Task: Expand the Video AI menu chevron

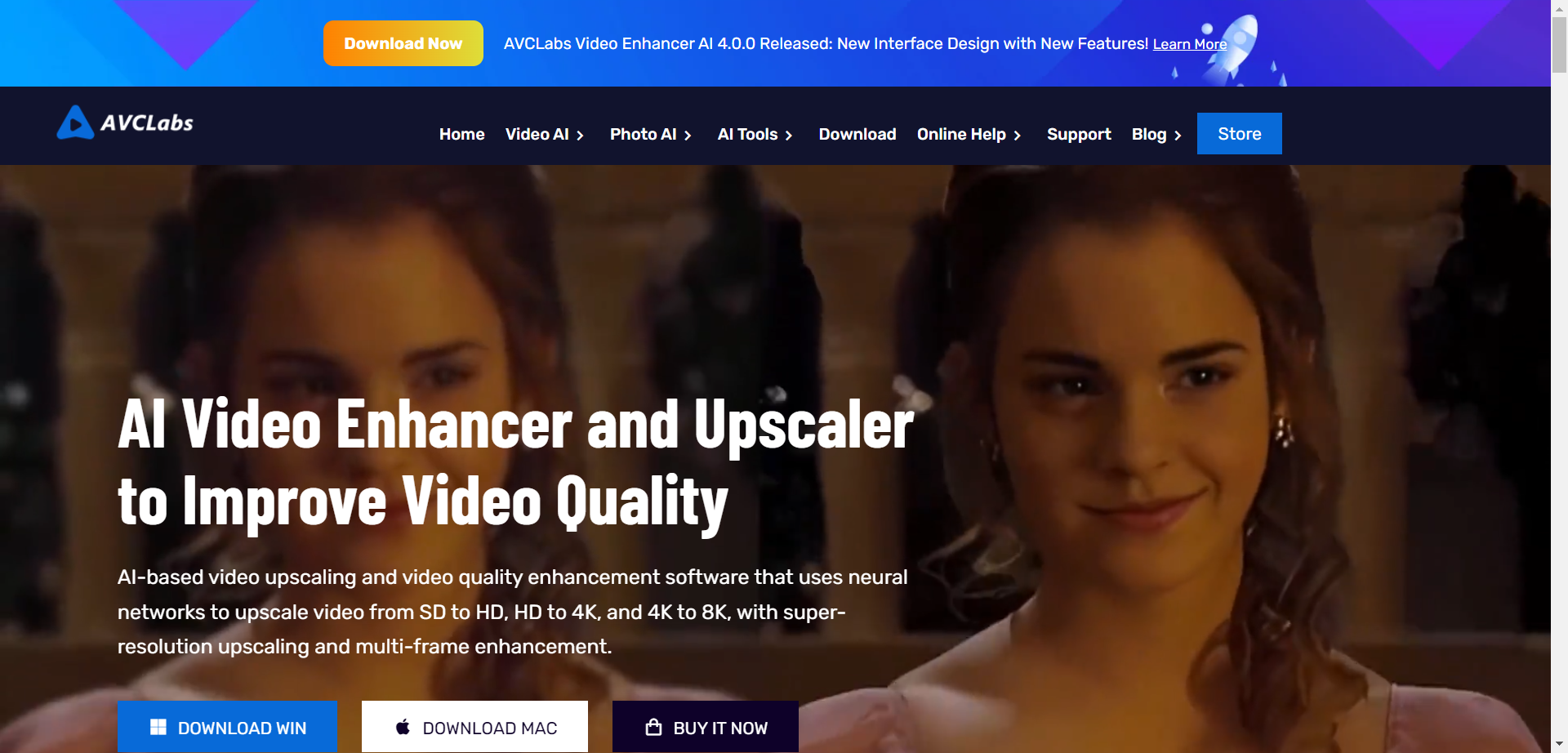Action: pos(581,135)
